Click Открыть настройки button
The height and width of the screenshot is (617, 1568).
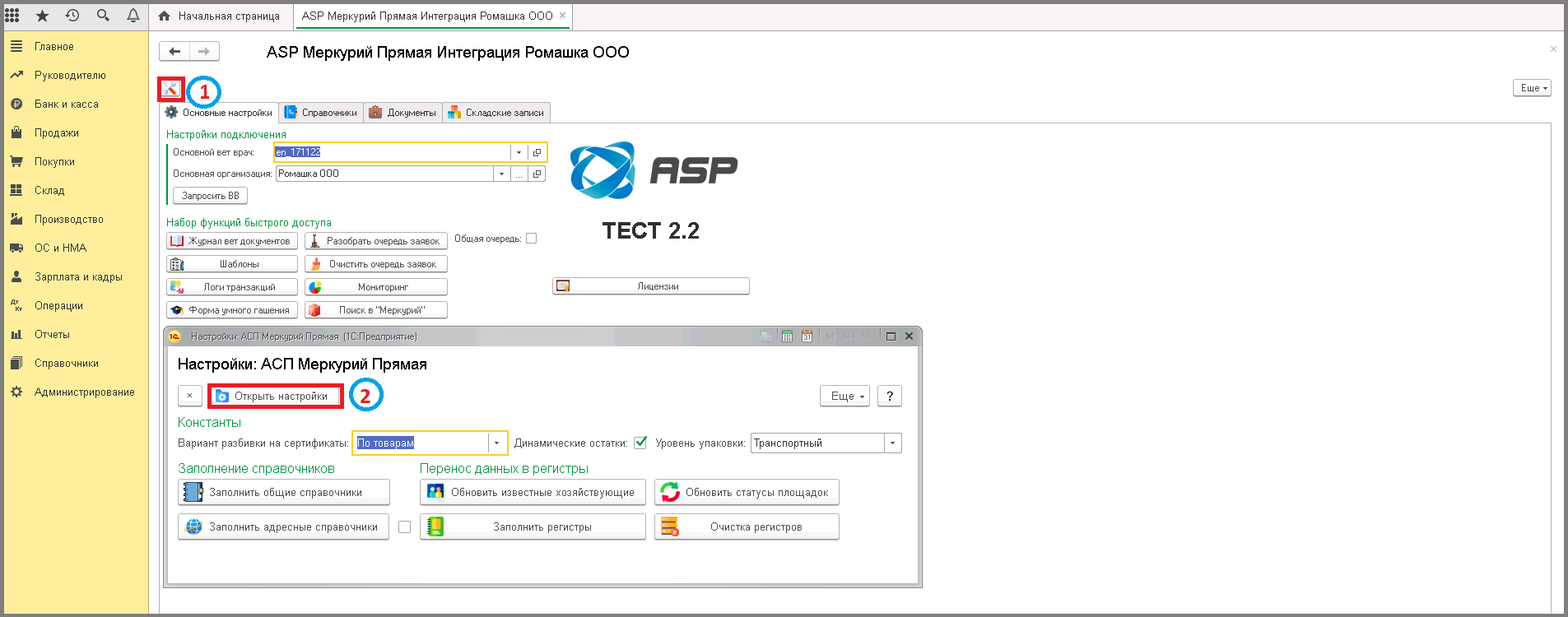pyautogui.click(x=275, y=397)
